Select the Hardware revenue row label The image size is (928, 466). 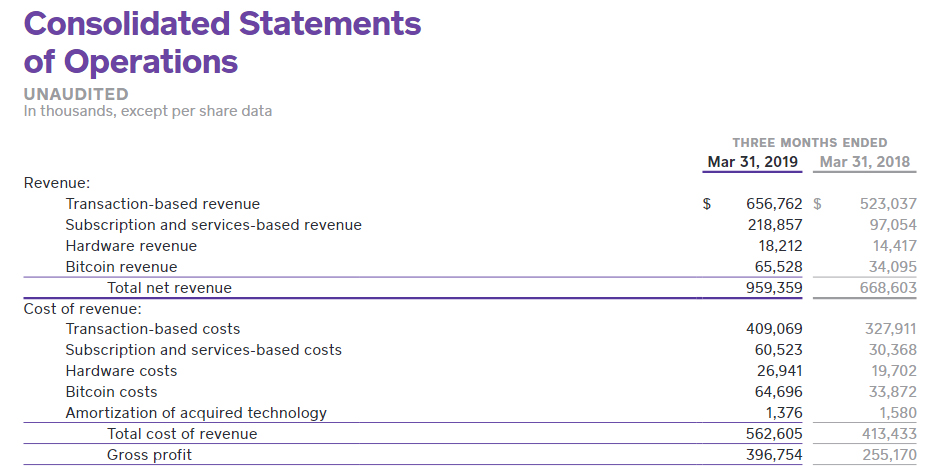pyautogui.click(x=131, y=246)
